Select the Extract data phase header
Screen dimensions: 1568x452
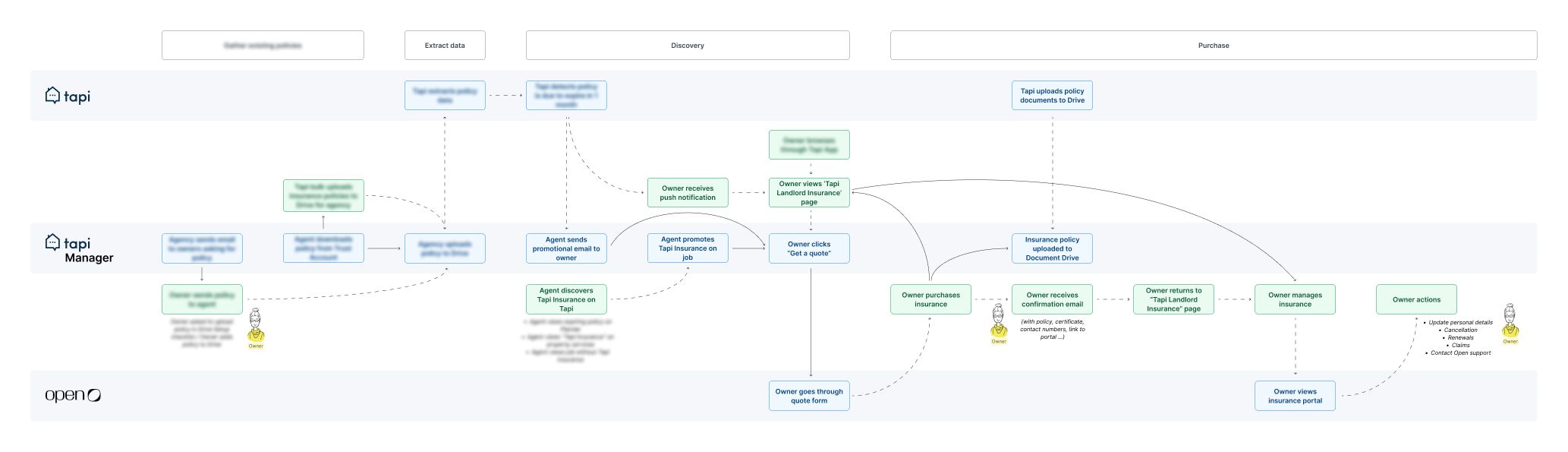(x=445, y=46)
